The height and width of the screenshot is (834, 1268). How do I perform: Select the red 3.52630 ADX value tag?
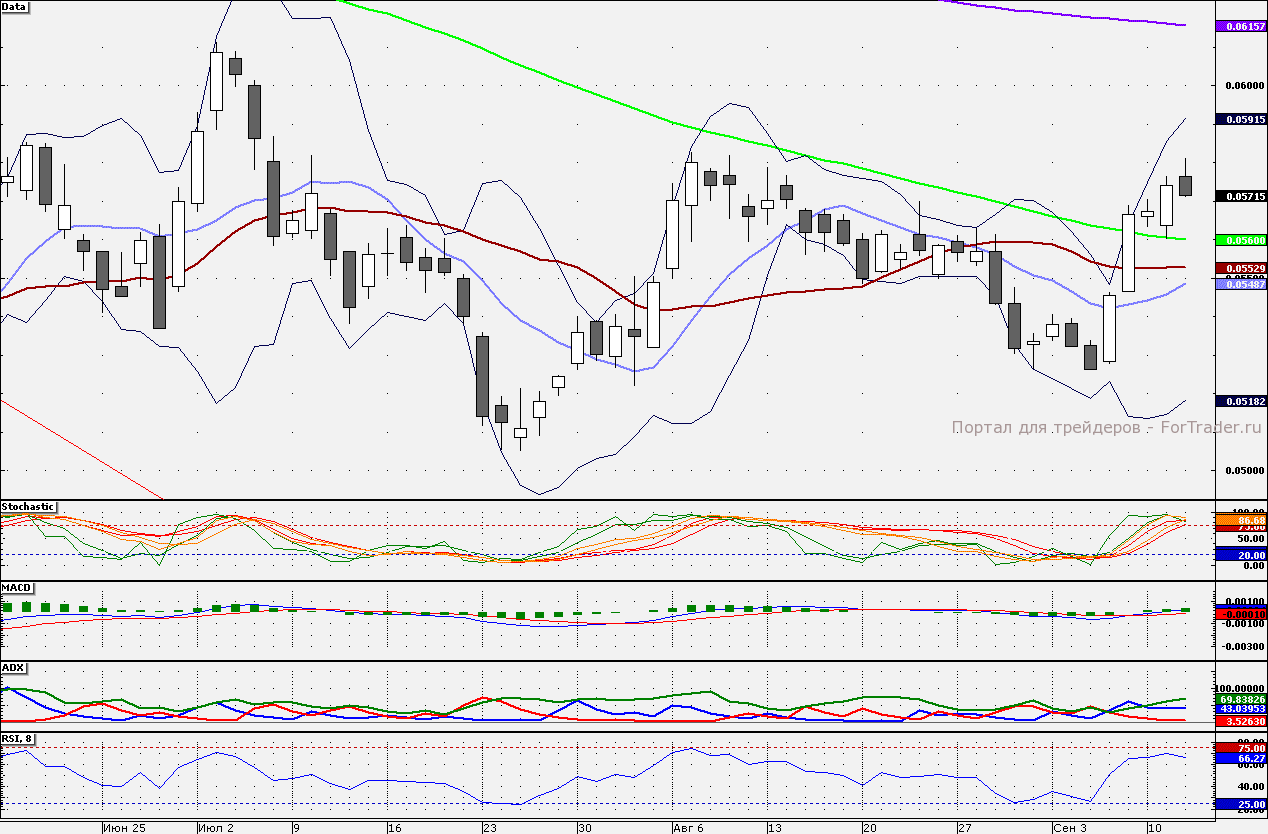(x=1240, y=721)
